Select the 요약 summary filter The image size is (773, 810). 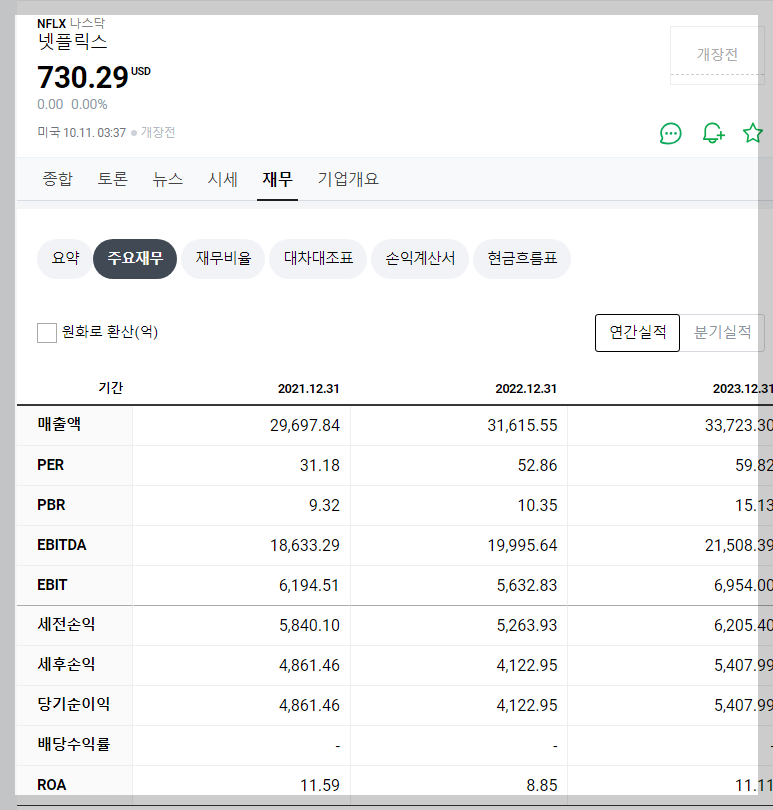(x=64, y=258)
